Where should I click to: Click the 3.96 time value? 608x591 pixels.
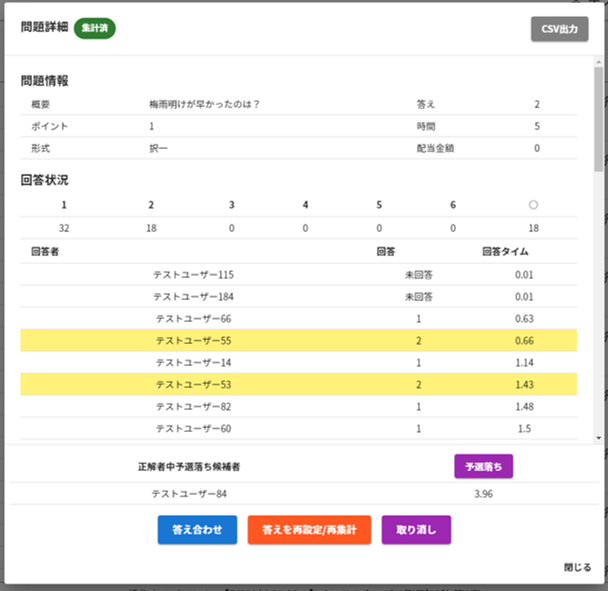coord(484,494)
